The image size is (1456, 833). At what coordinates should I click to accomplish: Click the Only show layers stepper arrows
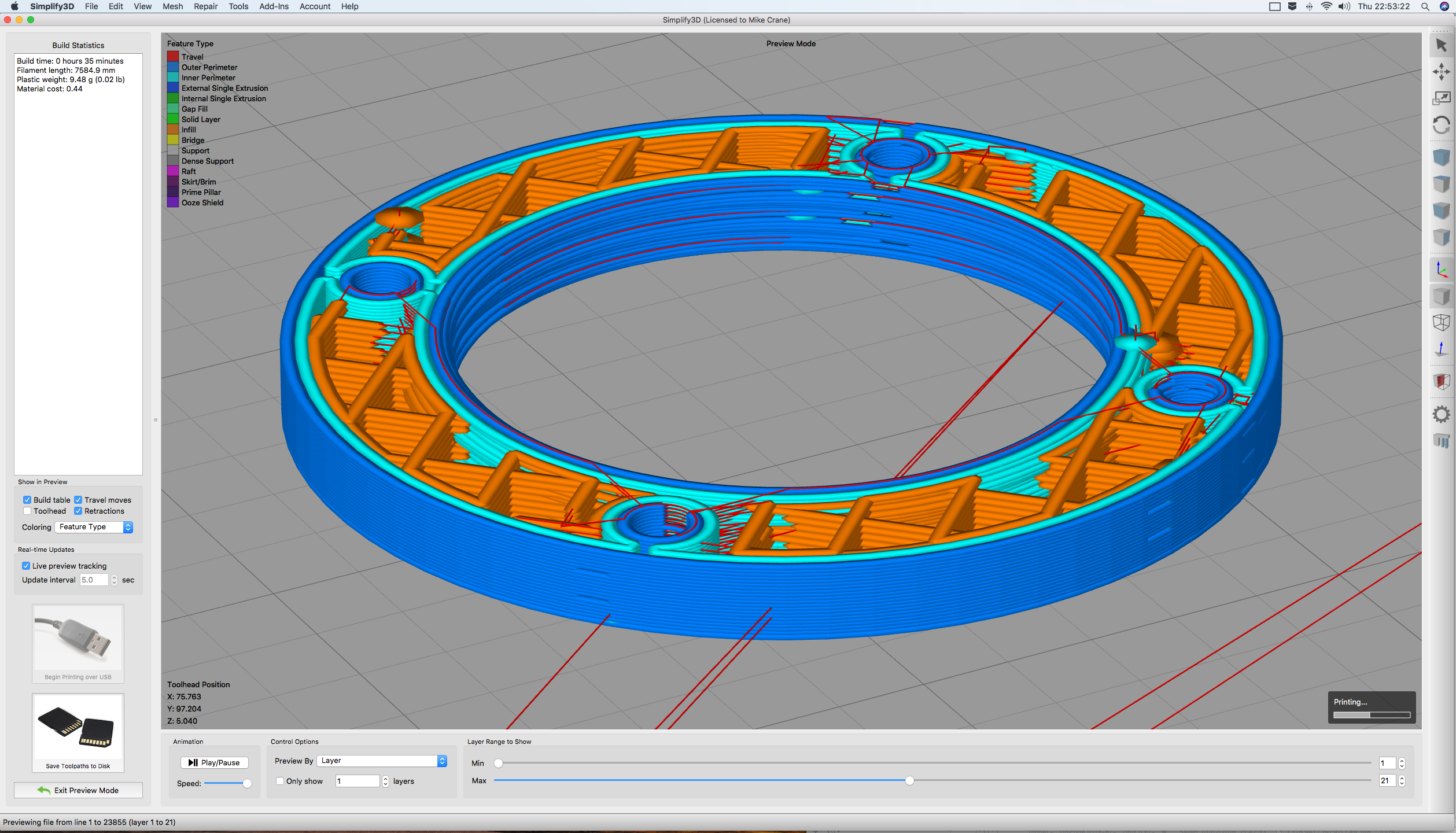tap(385, 782)
